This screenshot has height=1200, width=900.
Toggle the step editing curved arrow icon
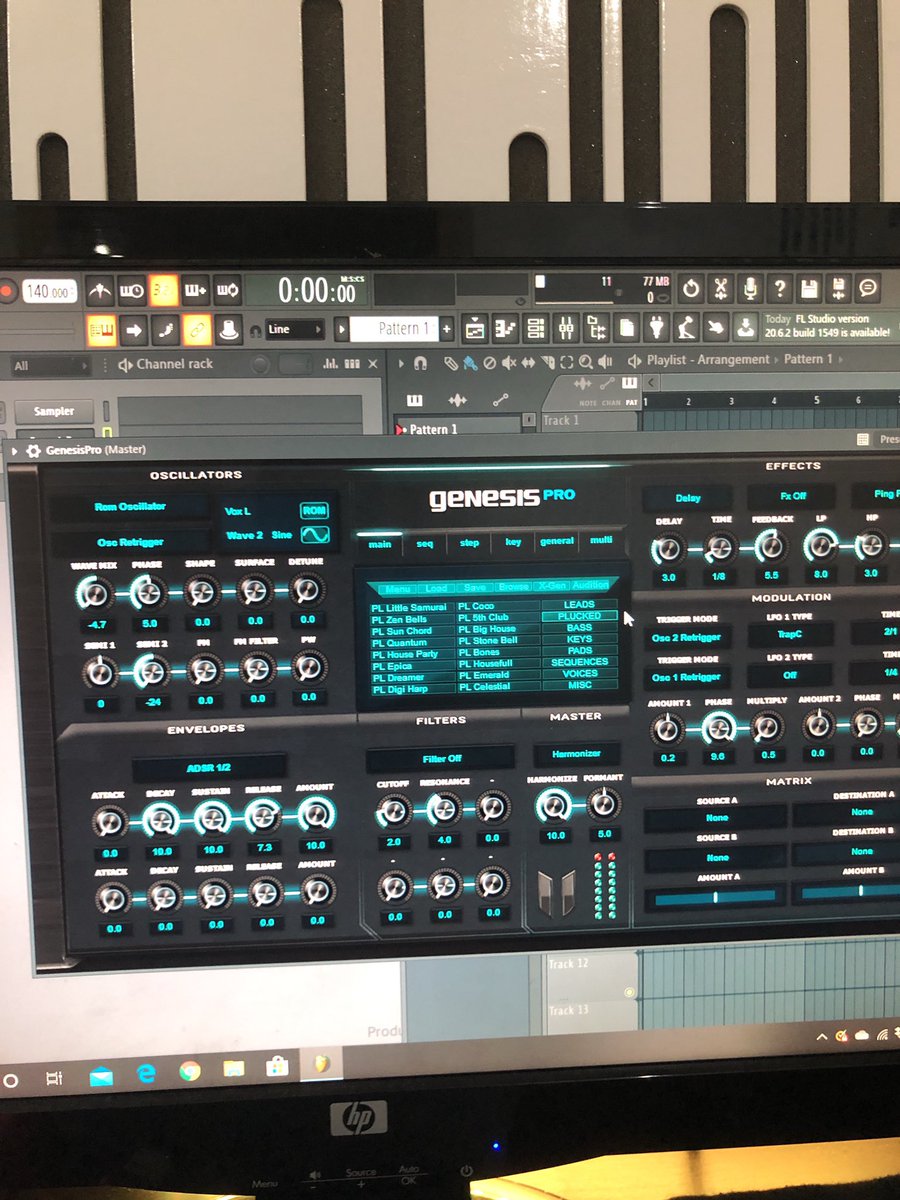[x=165, y=329]
